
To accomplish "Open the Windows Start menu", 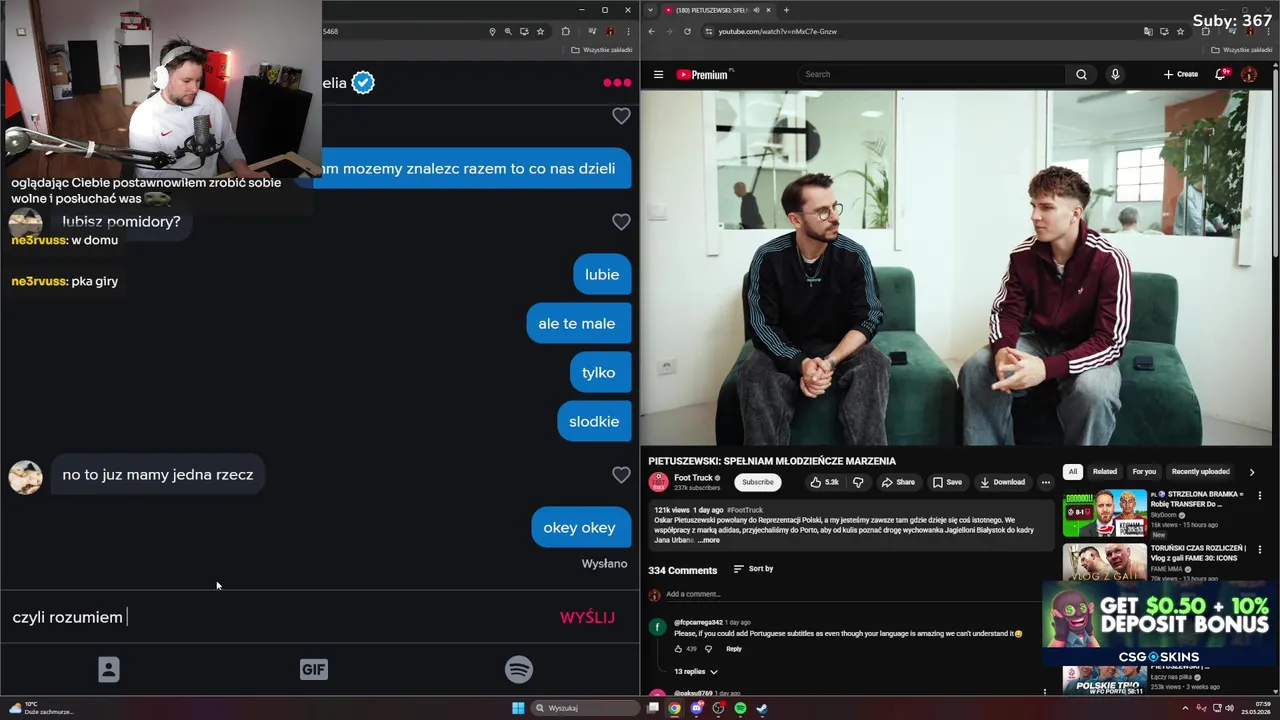I will point(518,708).
